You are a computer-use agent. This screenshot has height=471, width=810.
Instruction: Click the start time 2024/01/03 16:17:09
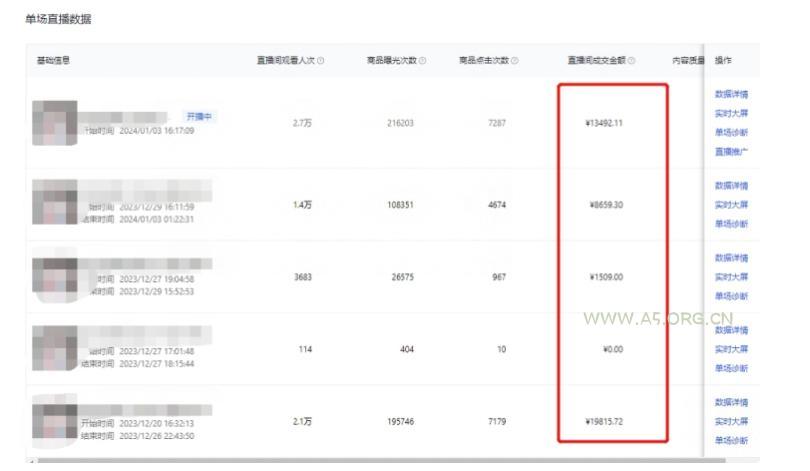point(157,131)
